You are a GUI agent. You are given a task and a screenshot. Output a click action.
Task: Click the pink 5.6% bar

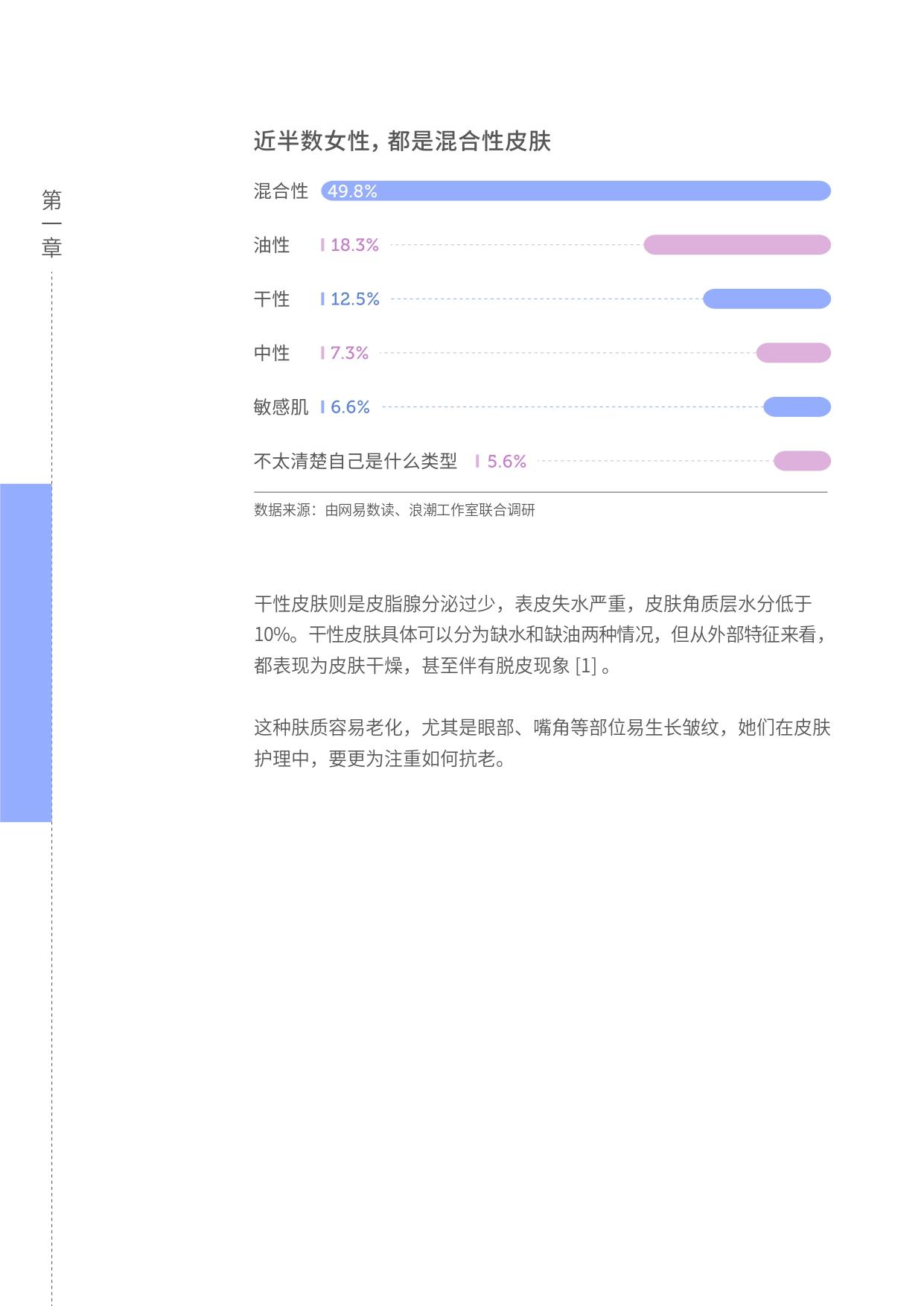[802, 461]
